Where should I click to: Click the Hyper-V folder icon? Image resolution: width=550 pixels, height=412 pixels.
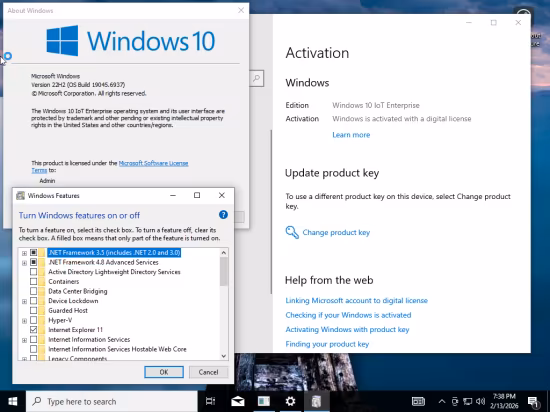(42, 320)
